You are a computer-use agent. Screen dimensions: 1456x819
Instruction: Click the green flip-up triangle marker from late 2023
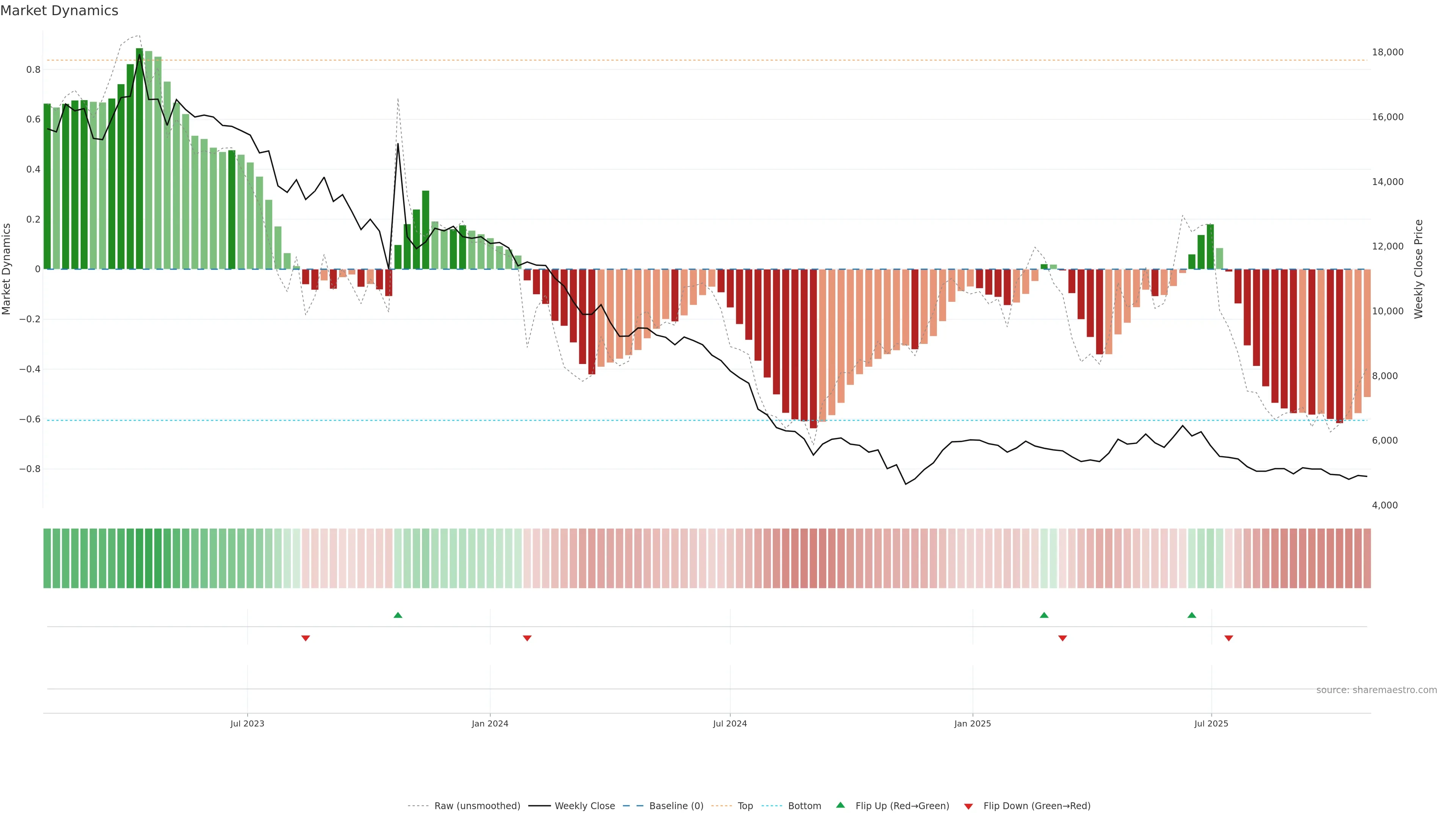point(398,615)
